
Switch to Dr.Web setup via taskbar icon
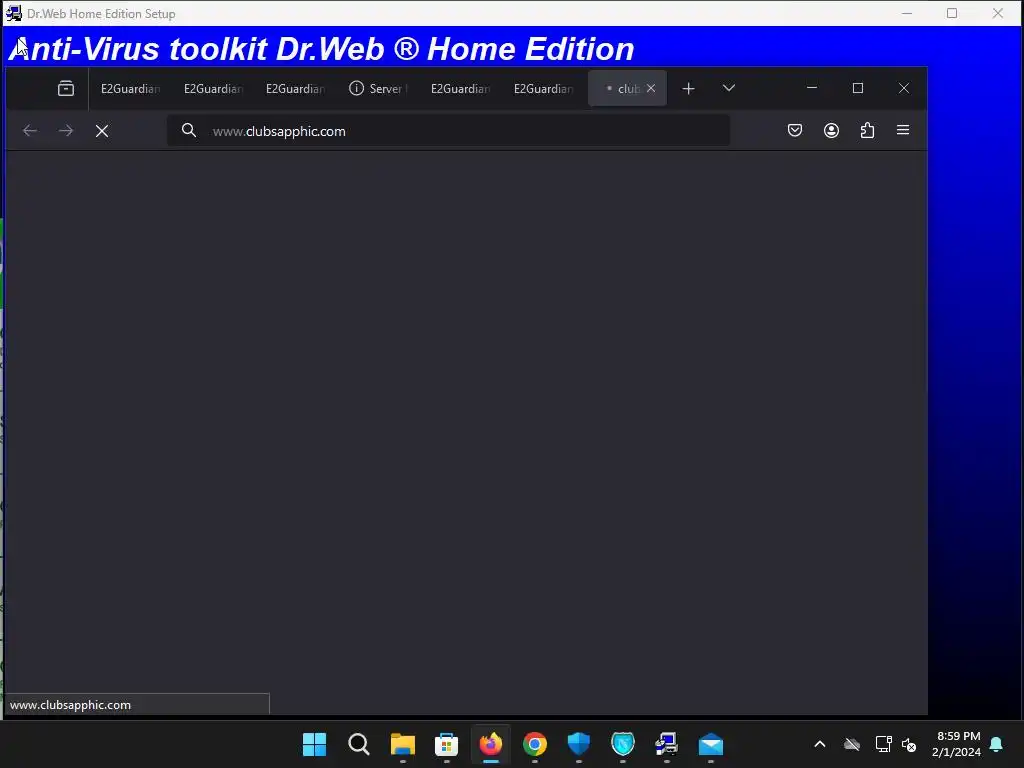click(x=667, y=744)
